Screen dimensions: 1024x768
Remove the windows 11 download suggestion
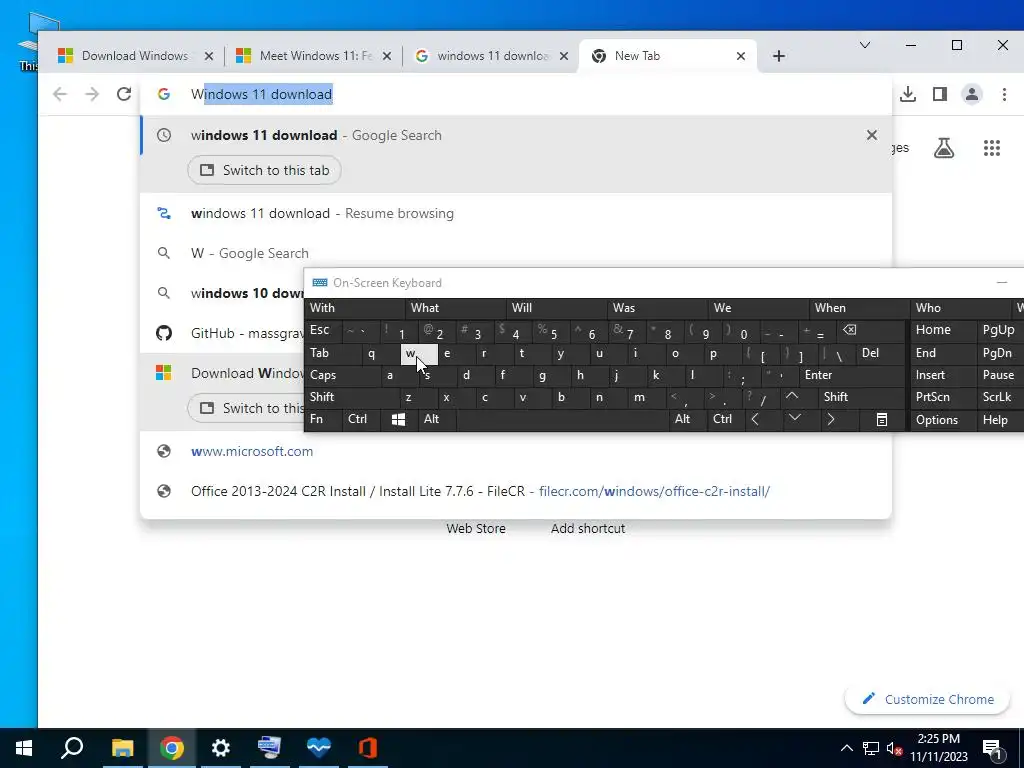(872, 135)
